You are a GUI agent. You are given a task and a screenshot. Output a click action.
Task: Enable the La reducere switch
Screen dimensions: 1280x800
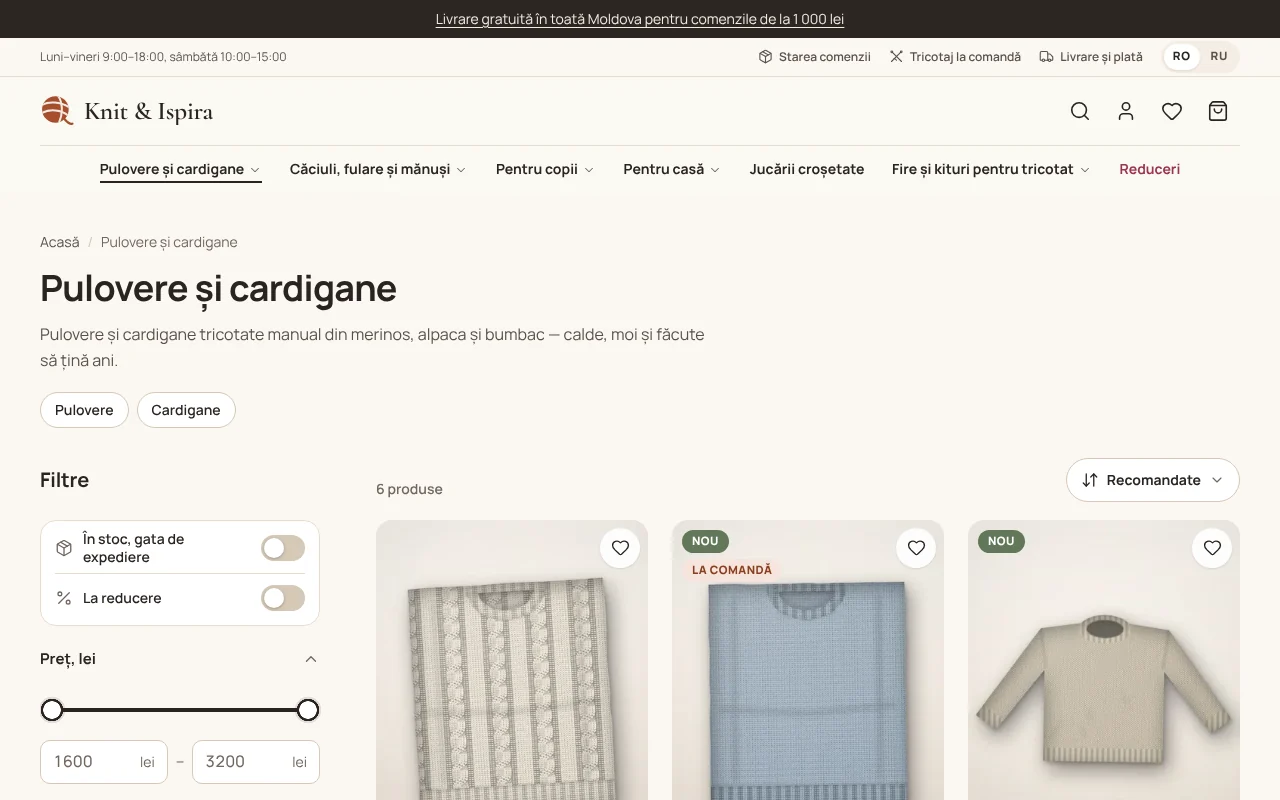click(x=283, y=598)
